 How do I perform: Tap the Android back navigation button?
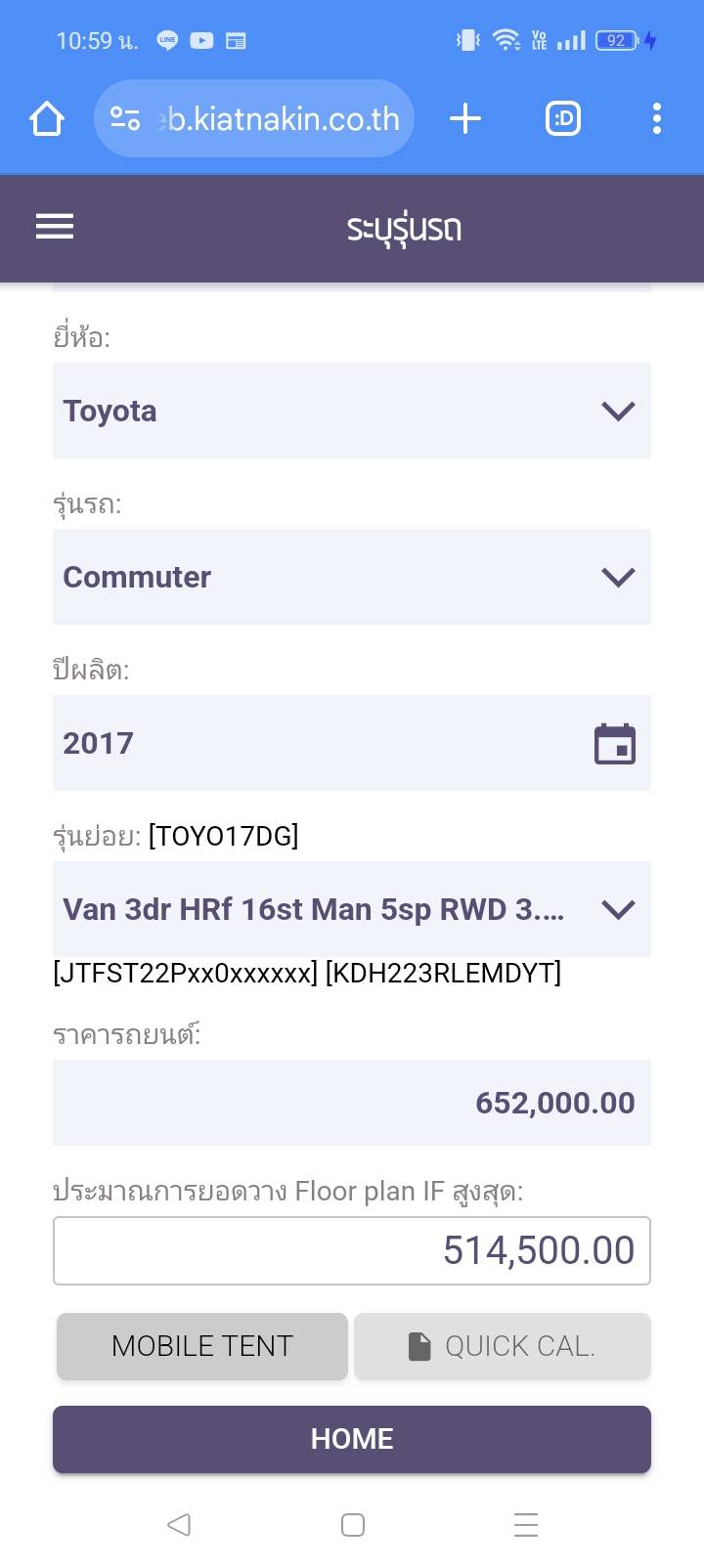[x=178, y=1524]
